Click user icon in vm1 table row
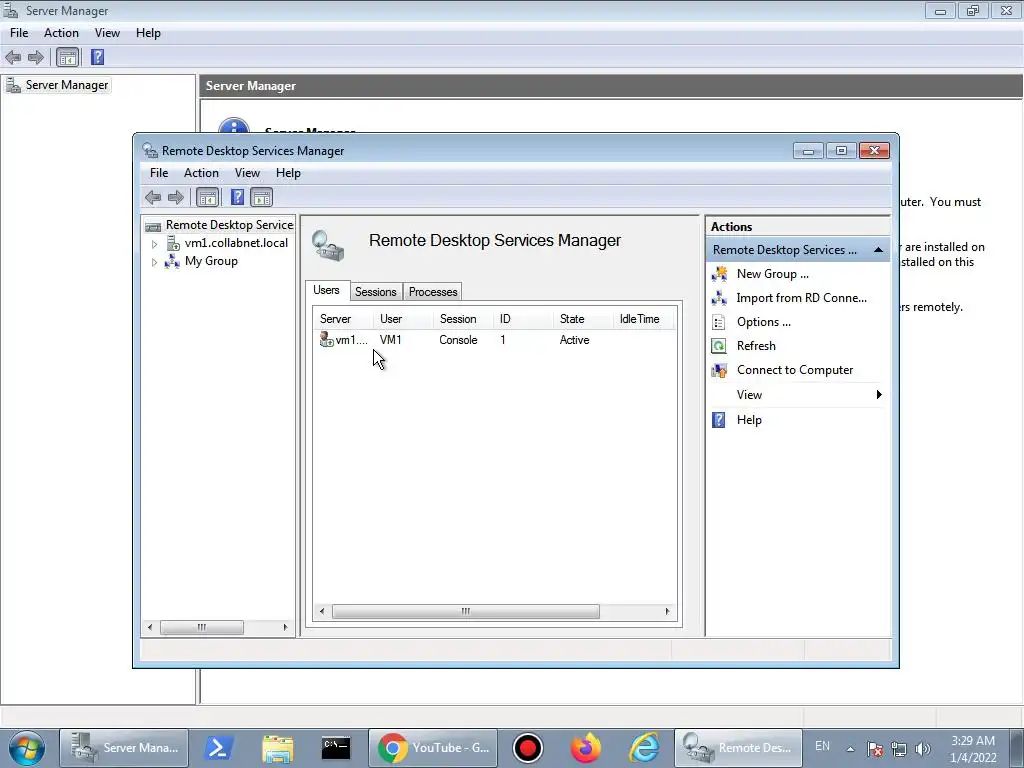 point(327,340)
